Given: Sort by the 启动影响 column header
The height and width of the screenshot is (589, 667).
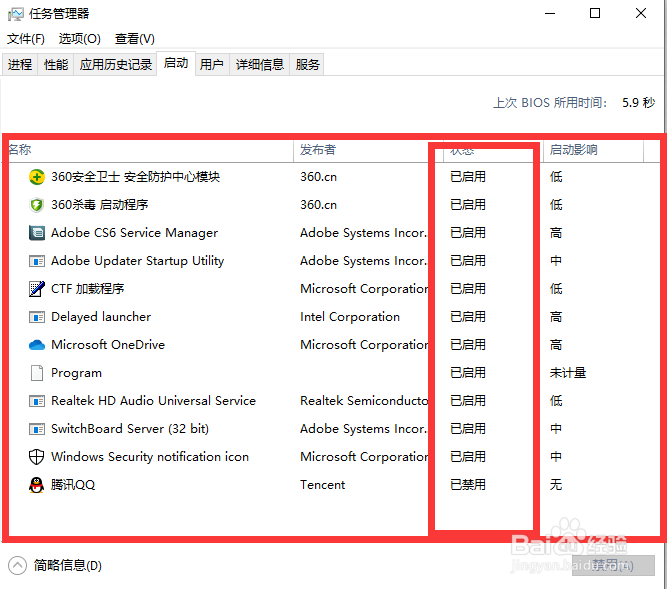Looking at the screenshot, I should 593,150.
